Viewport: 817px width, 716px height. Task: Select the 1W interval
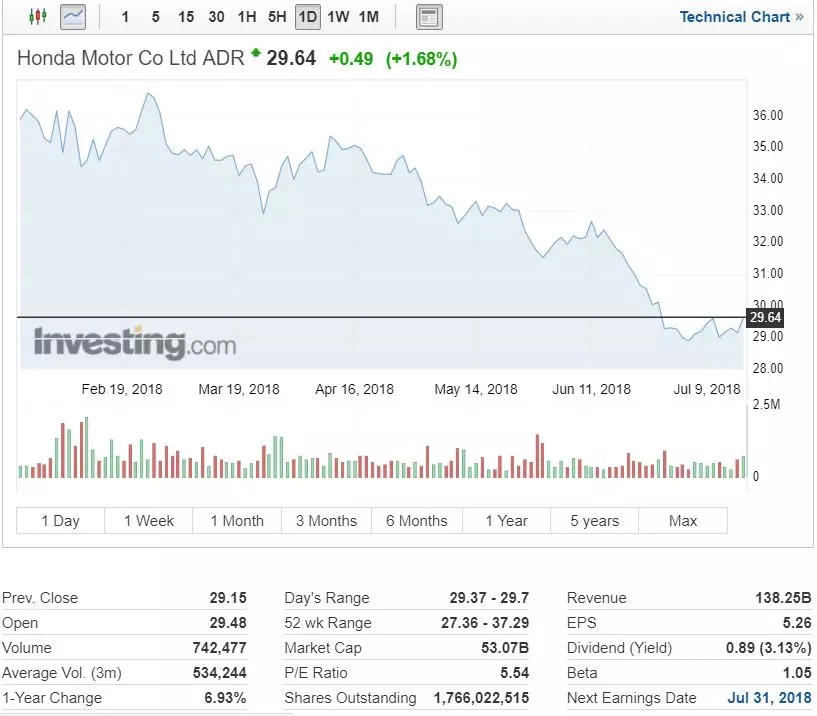coord(338,17)
